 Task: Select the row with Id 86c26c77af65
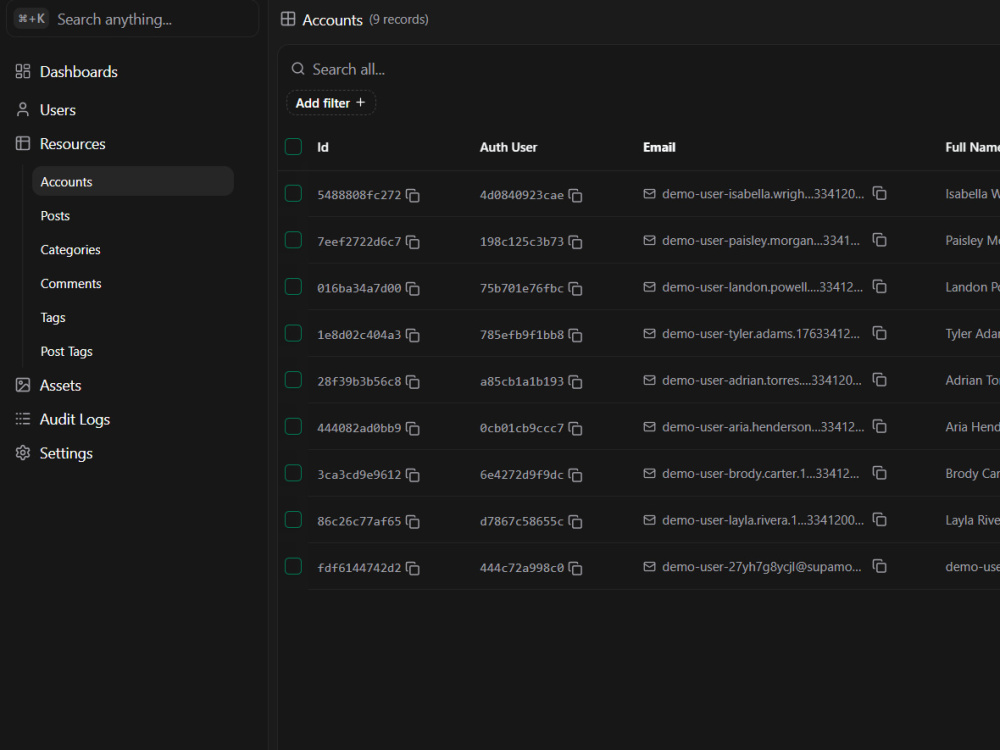coord(293,519)
